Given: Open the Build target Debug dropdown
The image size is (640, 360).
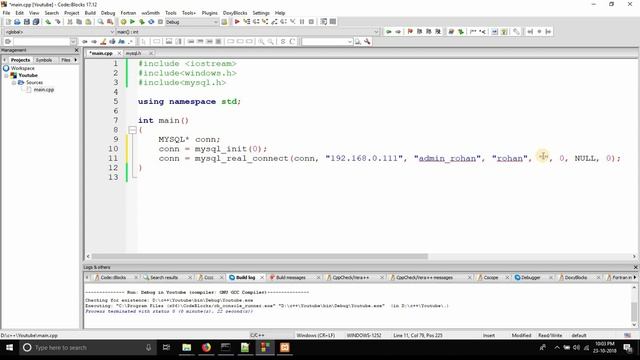Looking at the screenshot, I should pyautogui.click(x=192, y=22).
